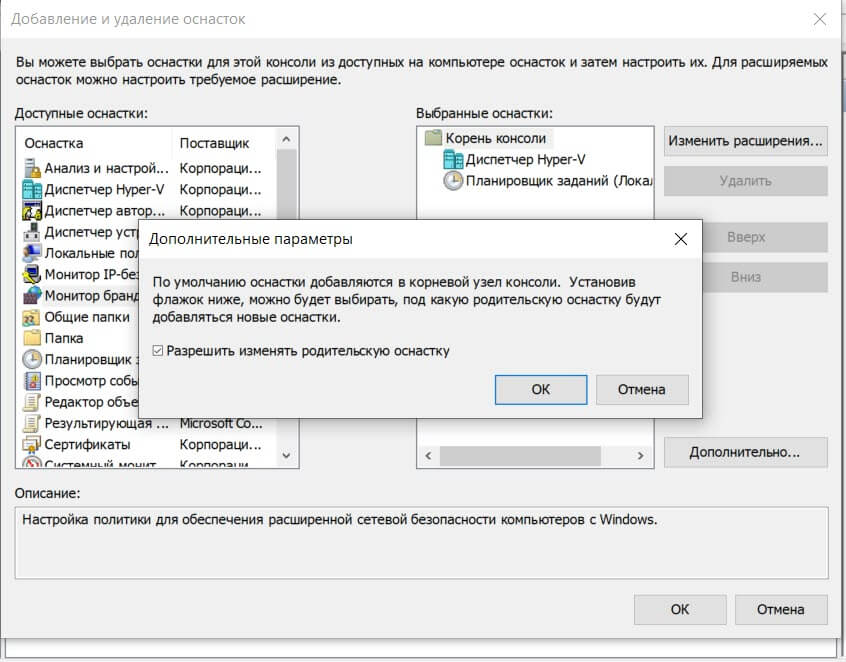Click the Результирующая... policy icon

(x=32, y=424)
